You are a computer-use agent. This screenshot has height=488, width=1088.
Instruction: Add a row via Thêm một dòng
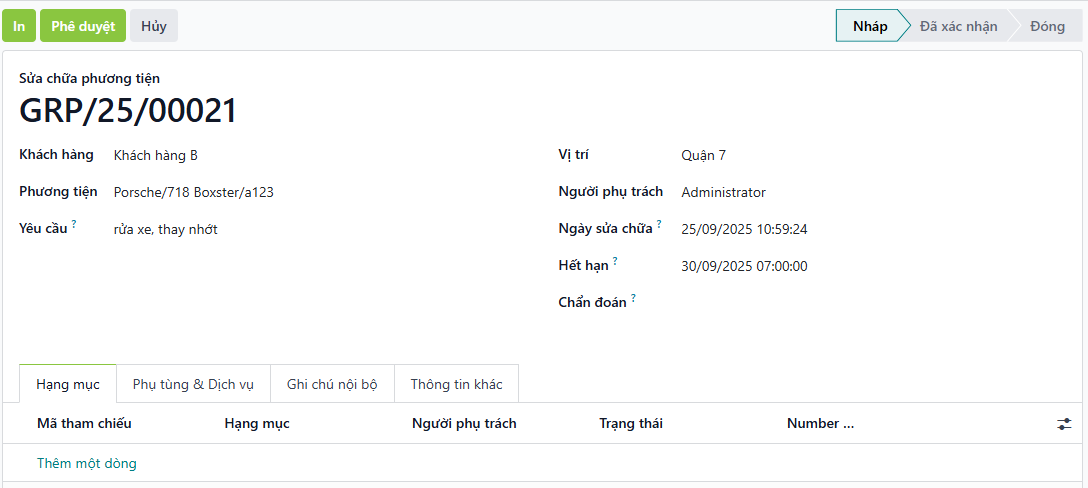coord(87,463)
